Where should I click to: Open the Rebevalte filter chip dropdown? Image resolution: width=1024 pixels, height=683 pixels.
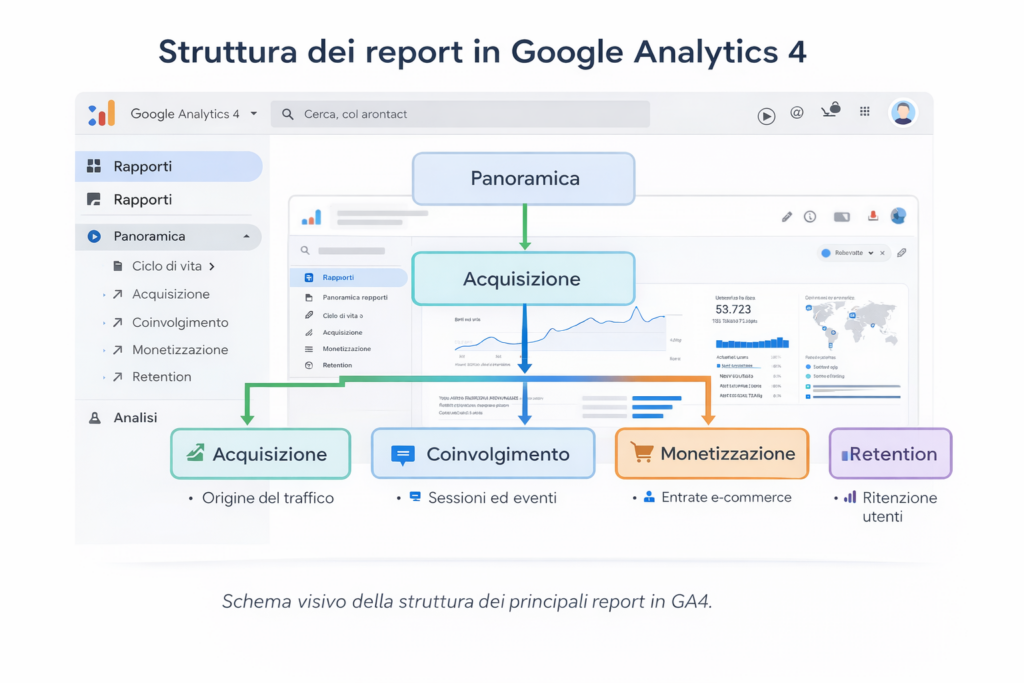871,253
